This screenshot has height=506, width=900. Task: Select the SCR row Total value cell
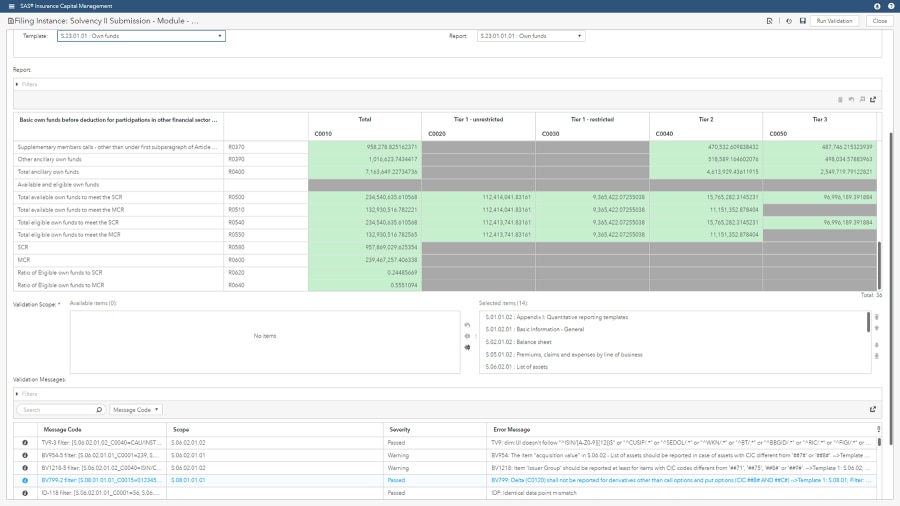[364, 247]
